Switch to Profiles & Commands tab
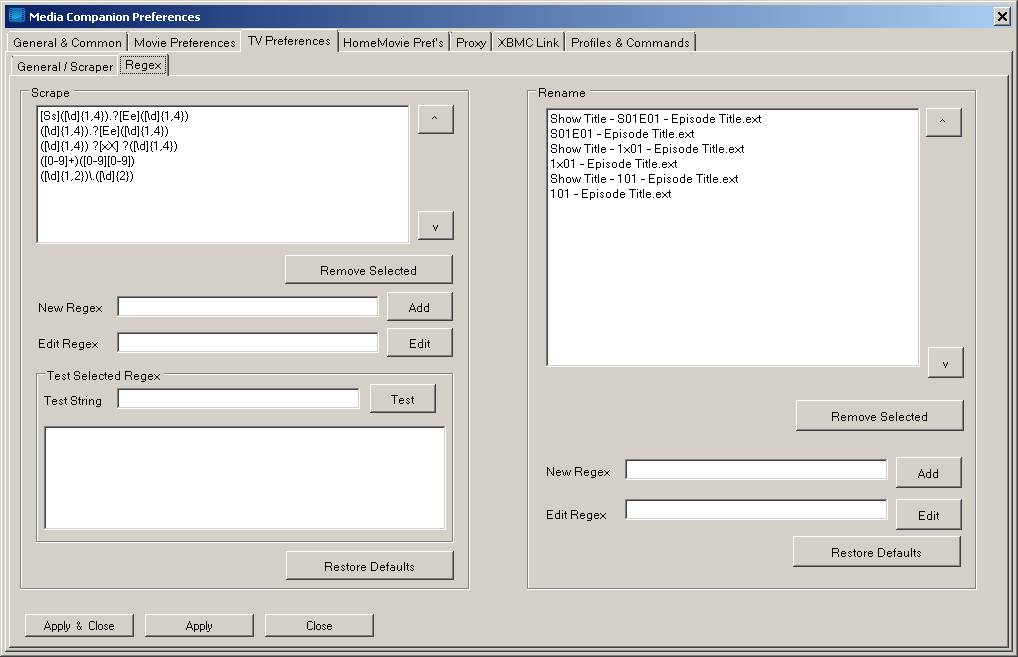Image resolution: width=1018 pixels, height=657 pixels. tap(630, 43)
